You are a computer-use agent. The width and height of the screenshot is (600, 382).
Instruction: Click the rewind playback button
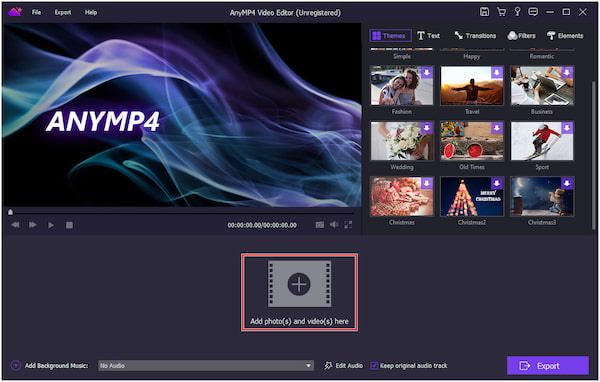coord(15,225)
